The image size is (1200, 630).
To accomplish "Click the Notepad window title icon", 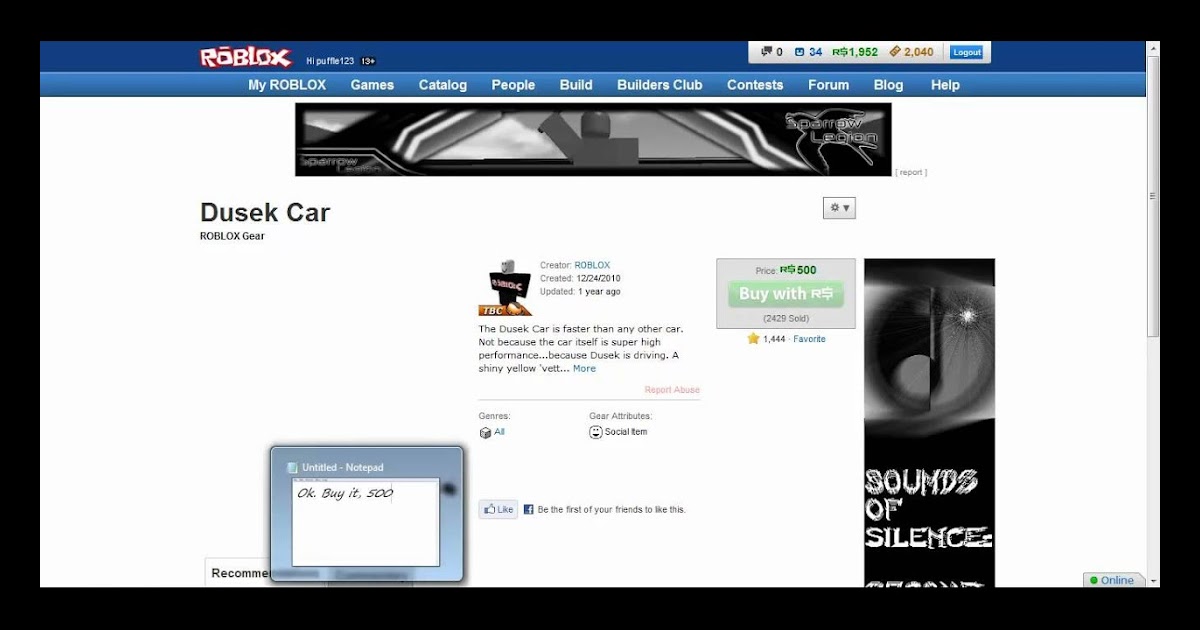I will [292, 467].
